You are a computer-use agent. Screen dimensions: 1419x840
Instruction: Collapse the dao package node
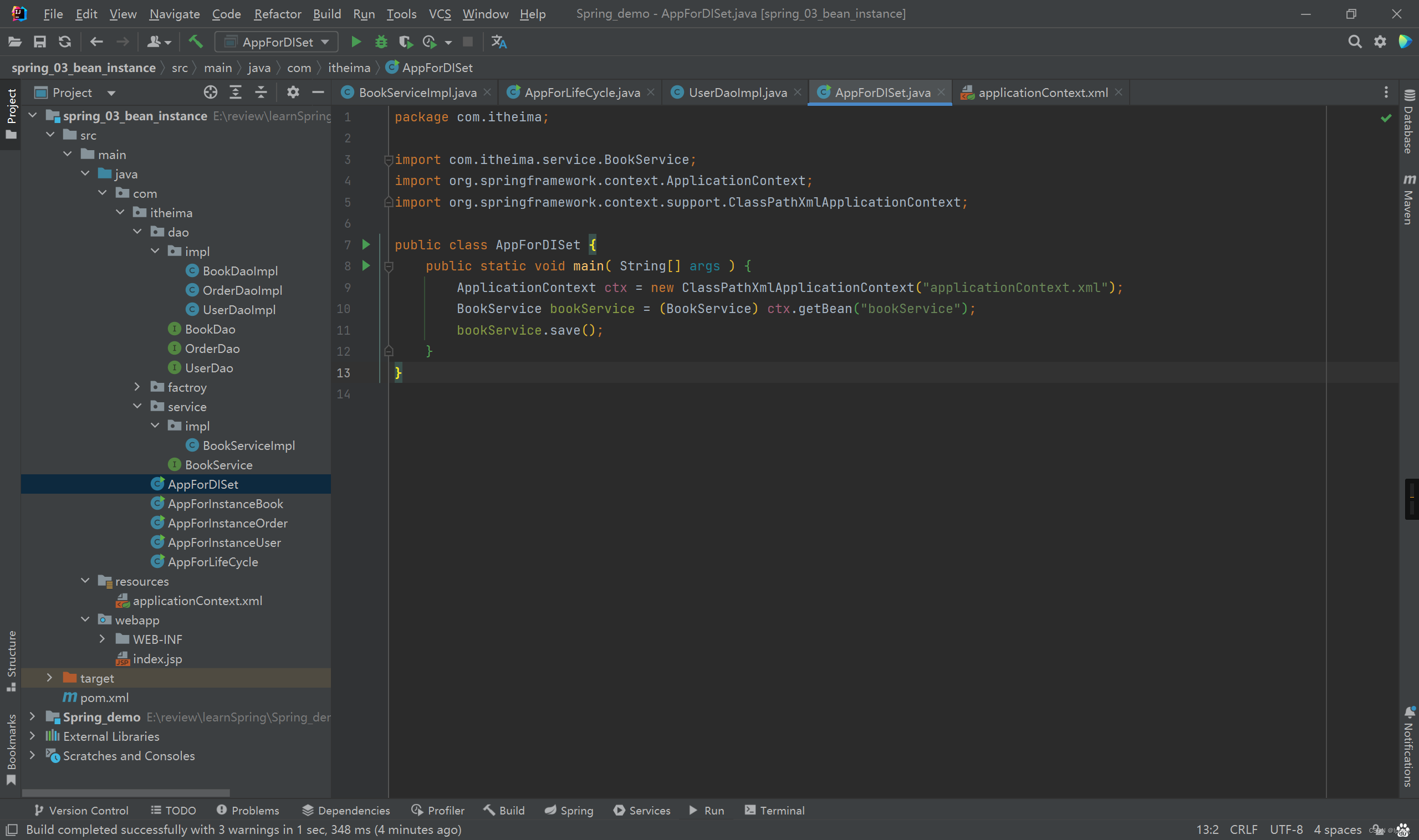(137, 232)
